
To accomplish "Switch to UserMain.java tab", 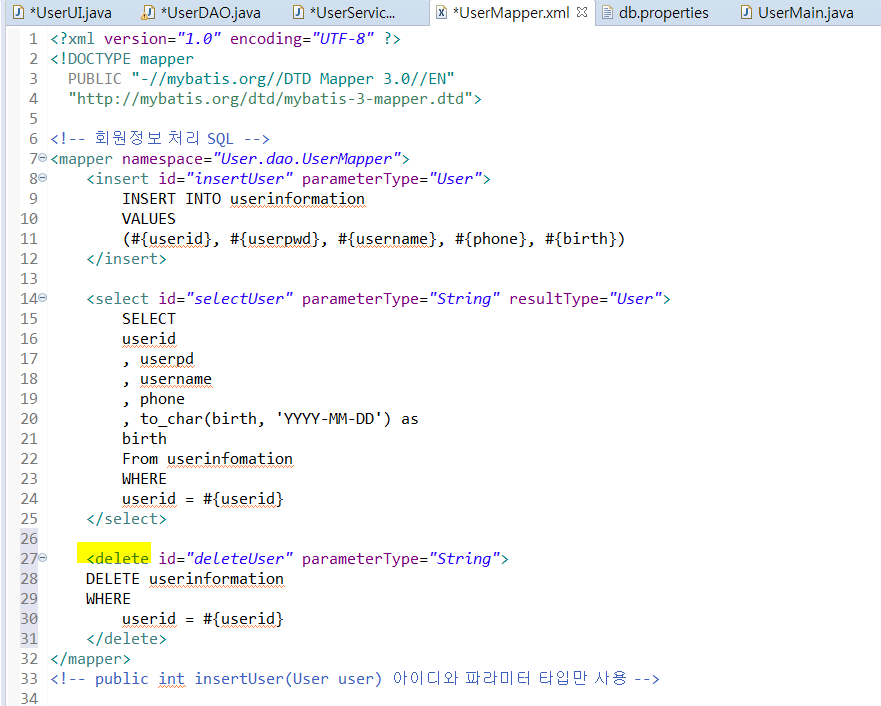I will click(x=798, y=12).
